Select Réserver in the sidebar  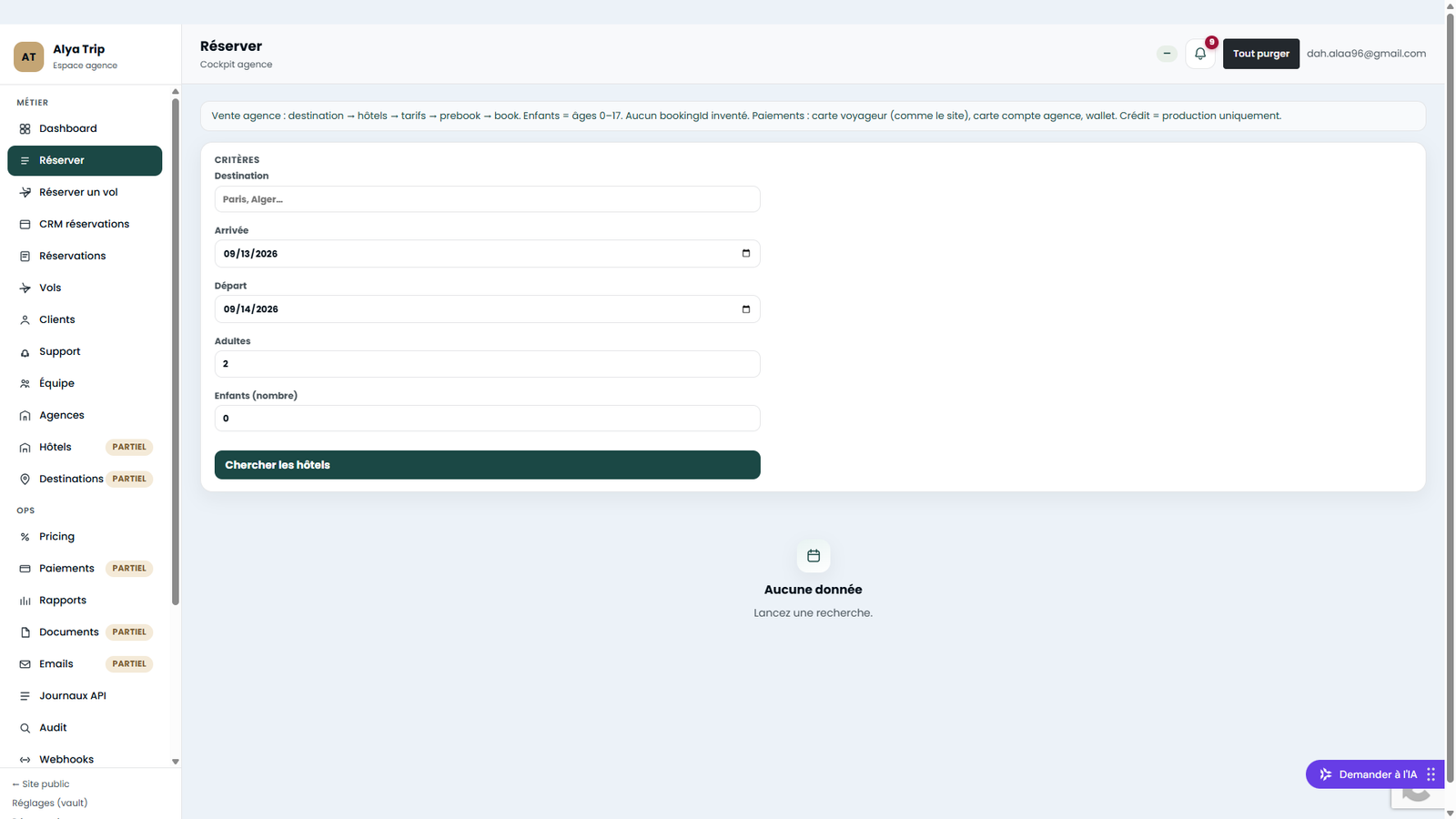coord(85,160)
